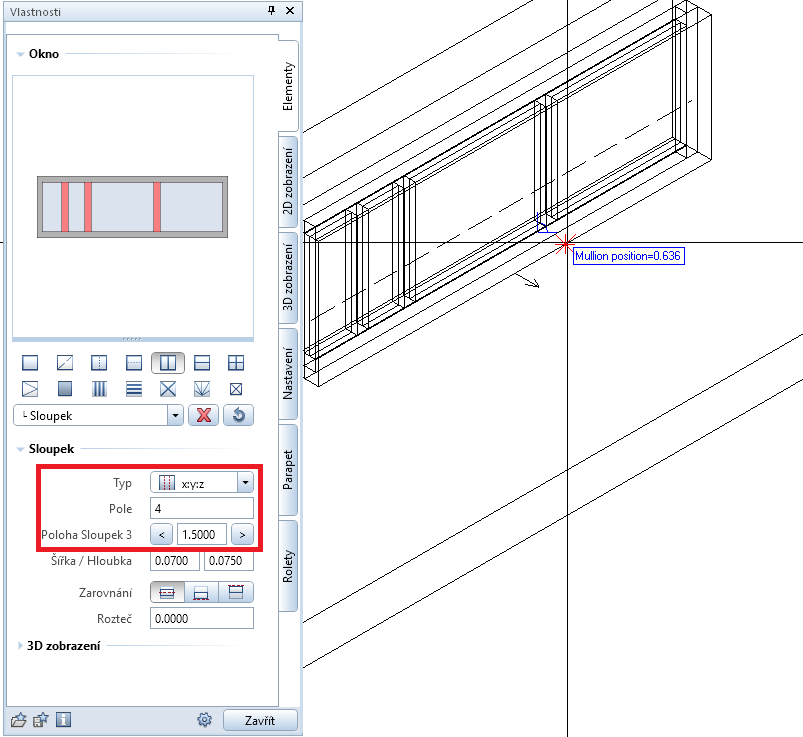Go to previous mullion with the < button
This screenshot has width=803, height=737.
[x=162, y=535]
